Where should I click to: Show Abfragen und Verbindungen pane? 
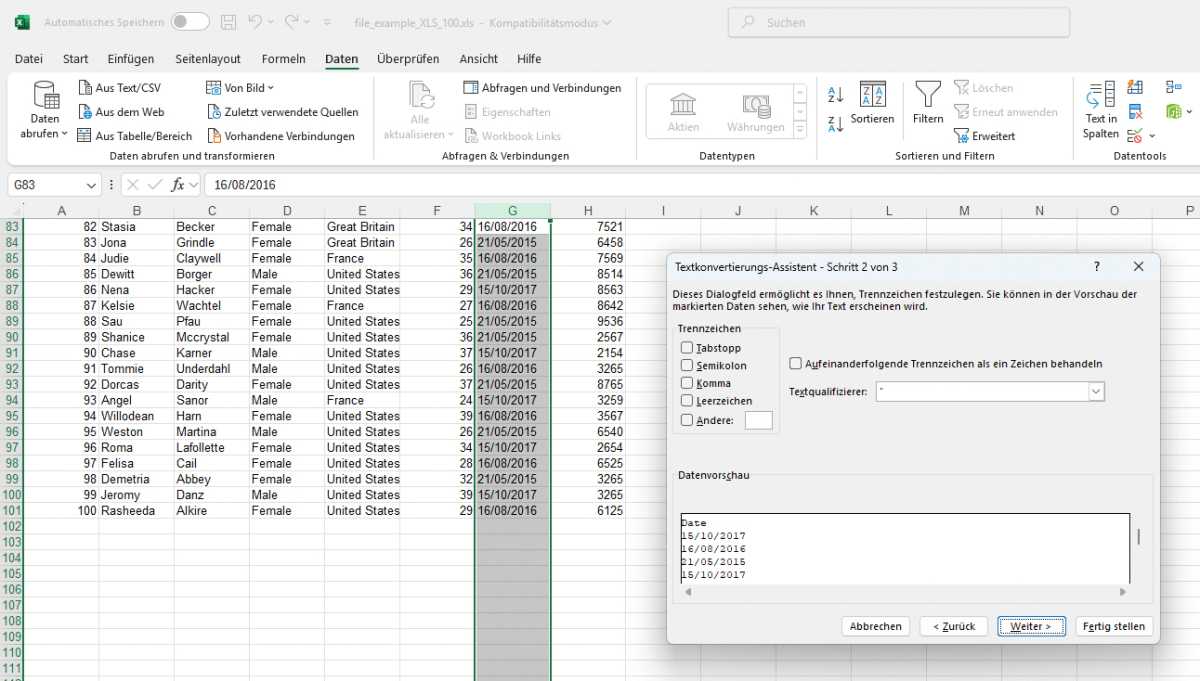(x=542, y=88)
